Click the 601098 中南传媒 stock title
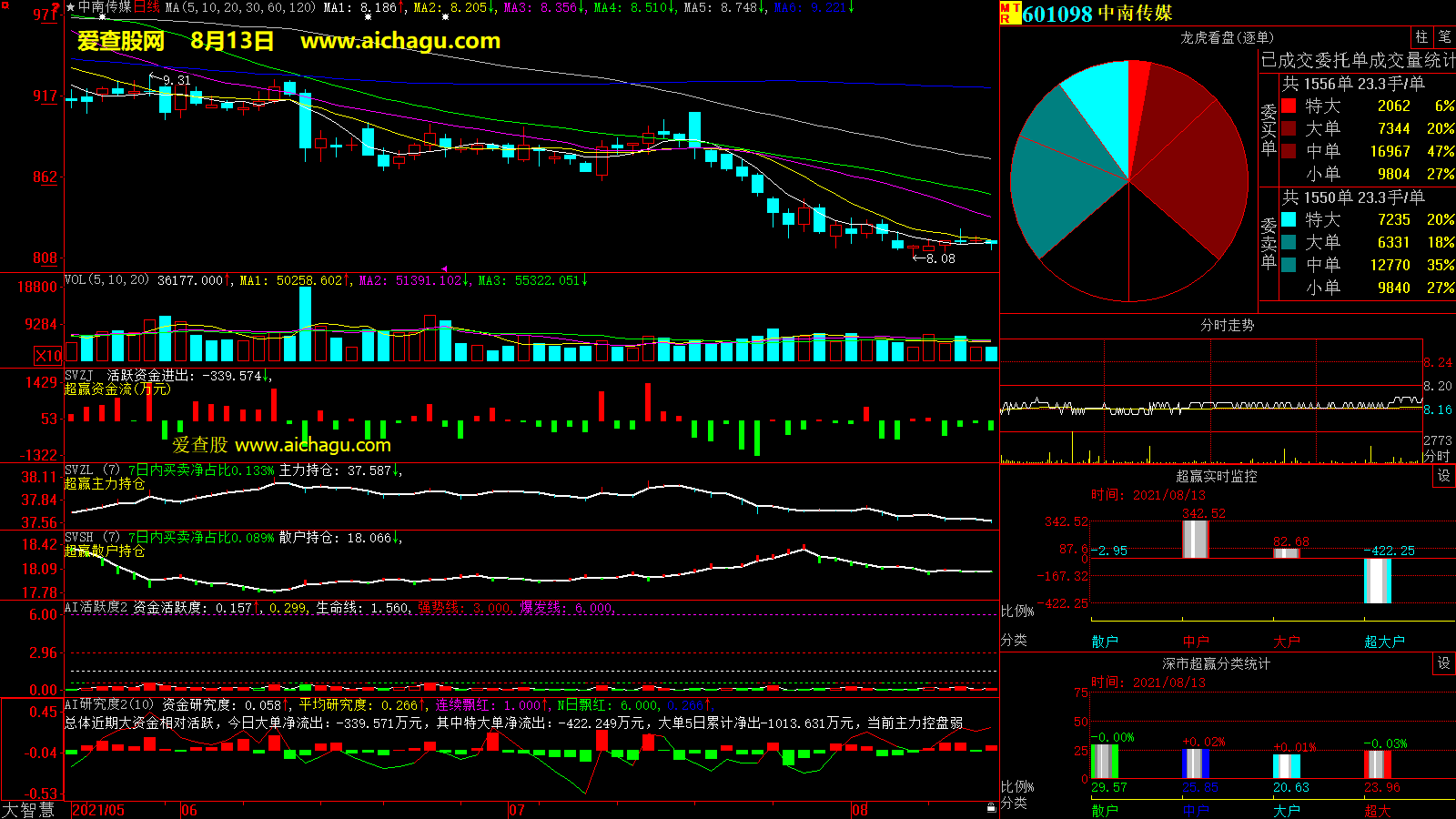Screen dimensions: 1456x819 point(1097,14)
